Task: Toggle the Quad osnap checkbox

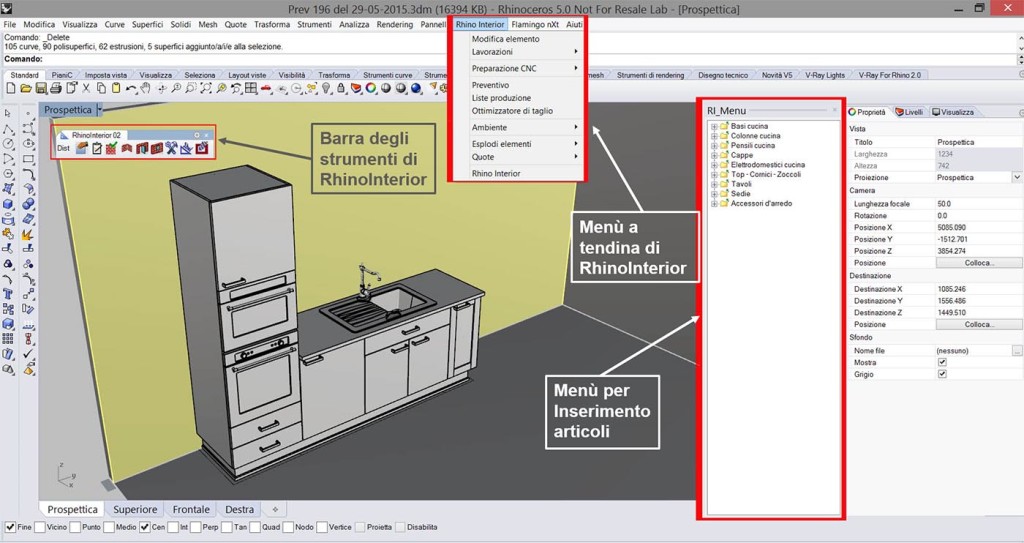Action: tap(255, 527)
